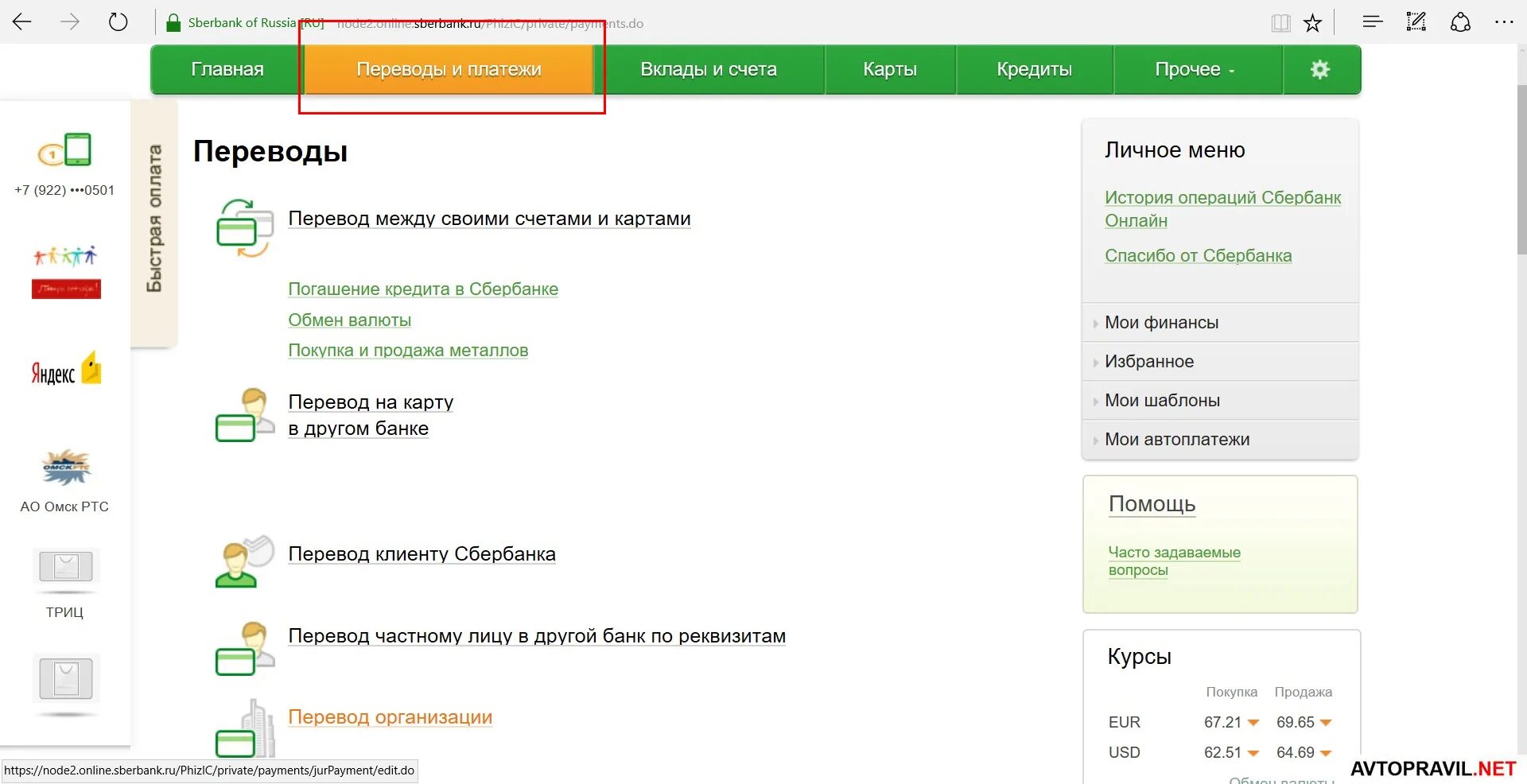Click the Share icon in browser toolbar
Viewport: 1527px width, 784px height.
(1460, 22)
